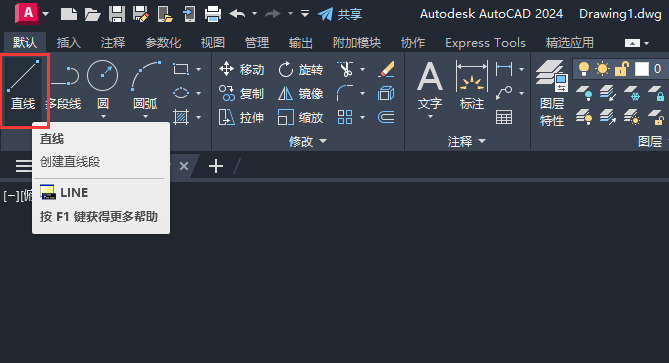Expand the Hatch dropdown arrow
The image size is (669, 363).
tap(199, 117)
